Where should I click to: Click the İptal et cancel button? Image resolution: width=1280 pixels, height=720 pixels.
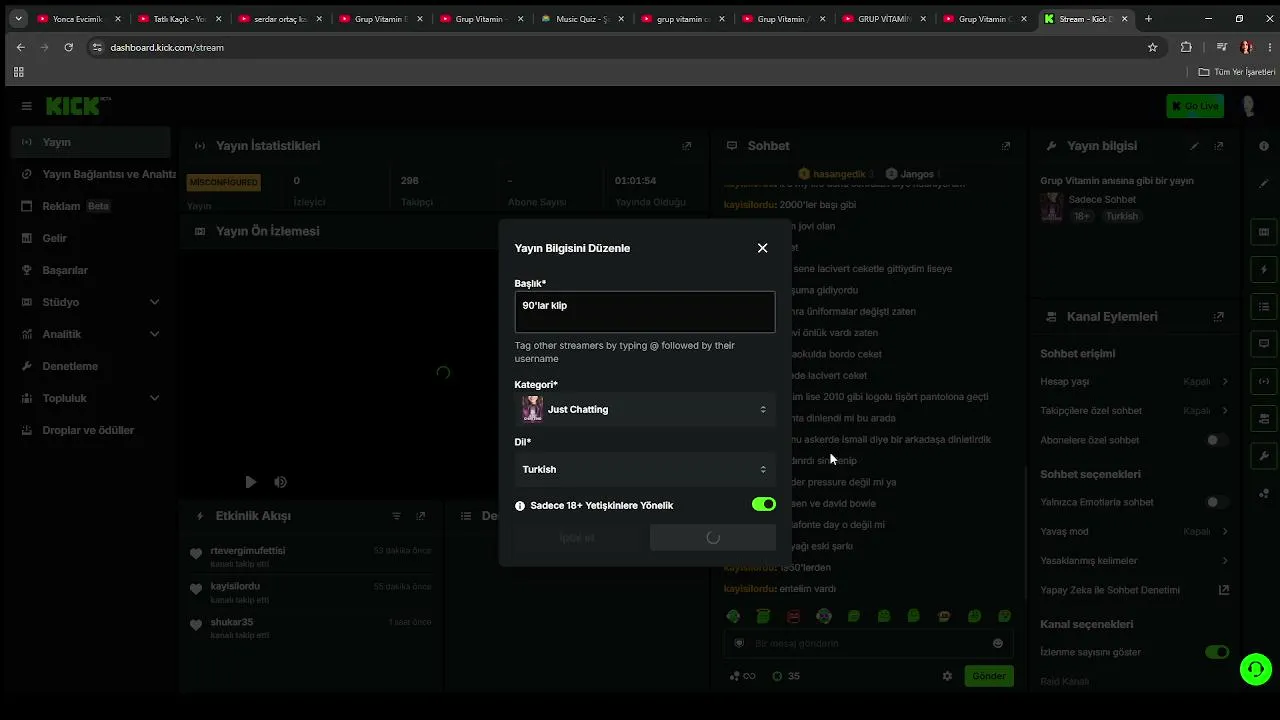(577, 538)
